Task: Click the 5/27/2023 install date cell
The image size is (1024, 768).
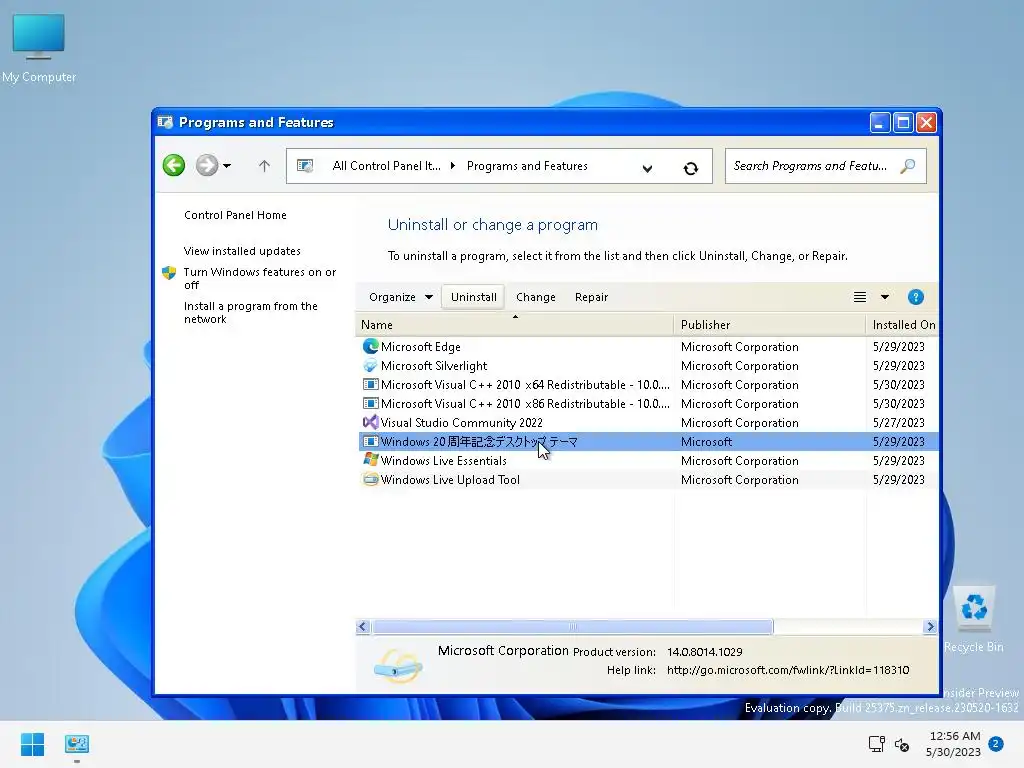Action: click(899, 423)
